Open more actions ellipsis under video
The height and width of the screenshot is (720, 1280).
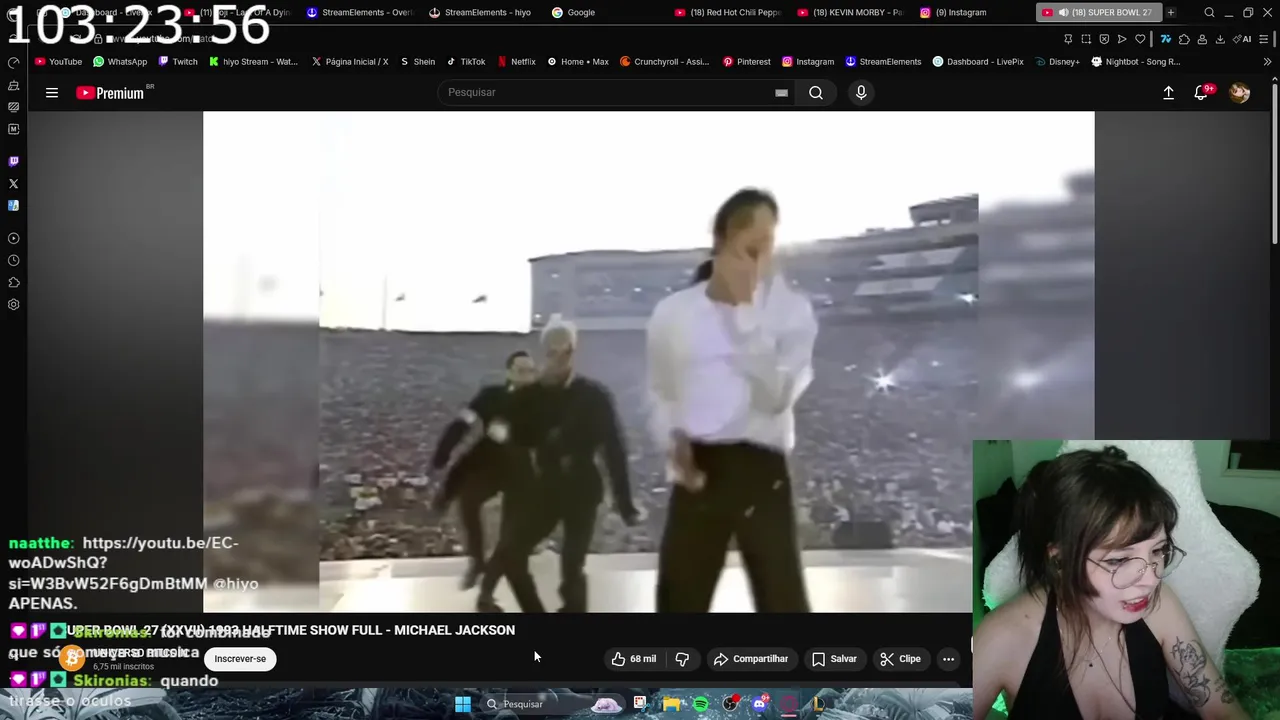pos(948,659)
